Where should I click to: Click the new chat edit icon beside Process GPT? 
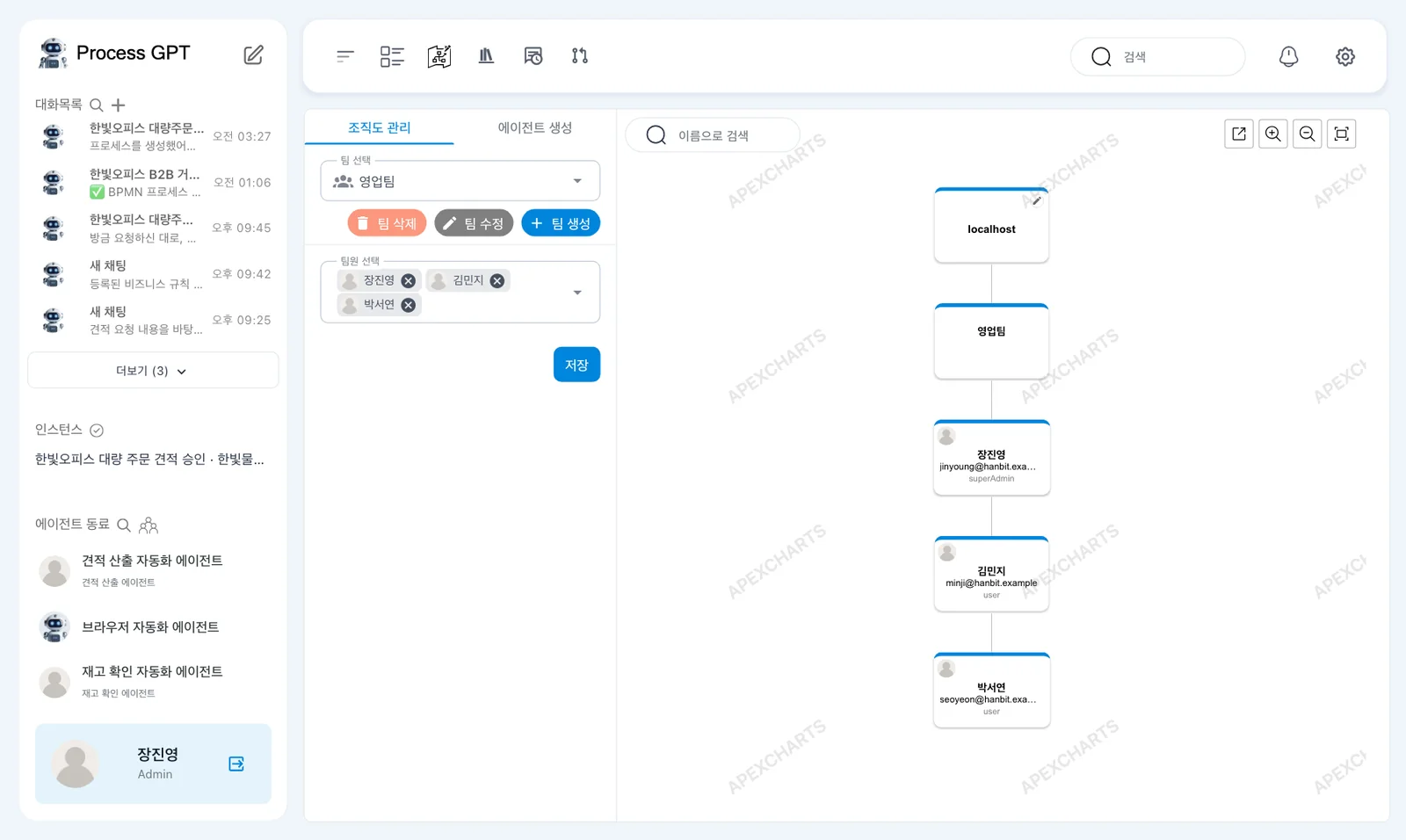pos(253,54)
